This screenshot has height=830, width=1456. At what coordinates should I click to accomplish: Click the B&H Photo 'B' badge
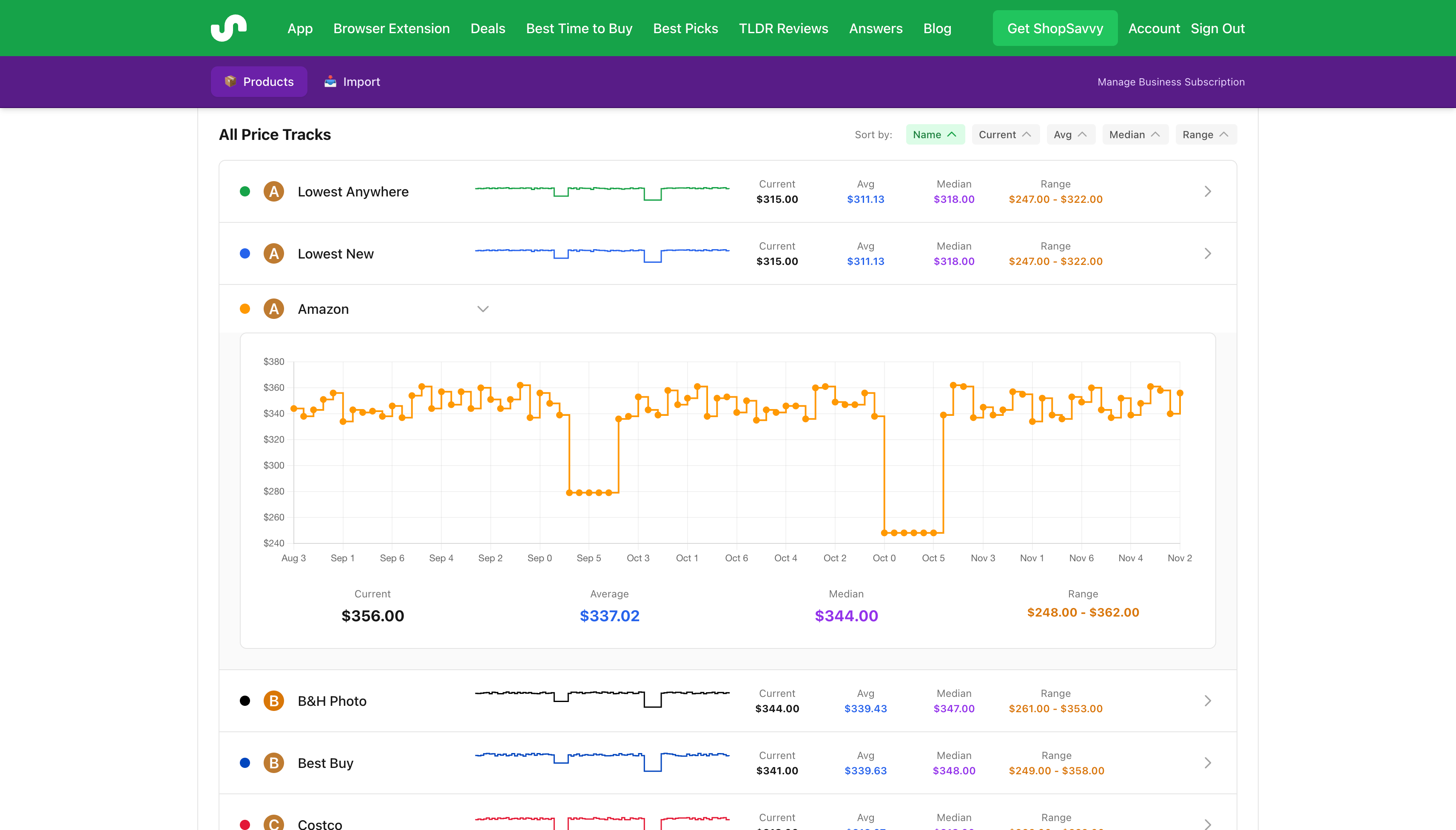point(274,701)
